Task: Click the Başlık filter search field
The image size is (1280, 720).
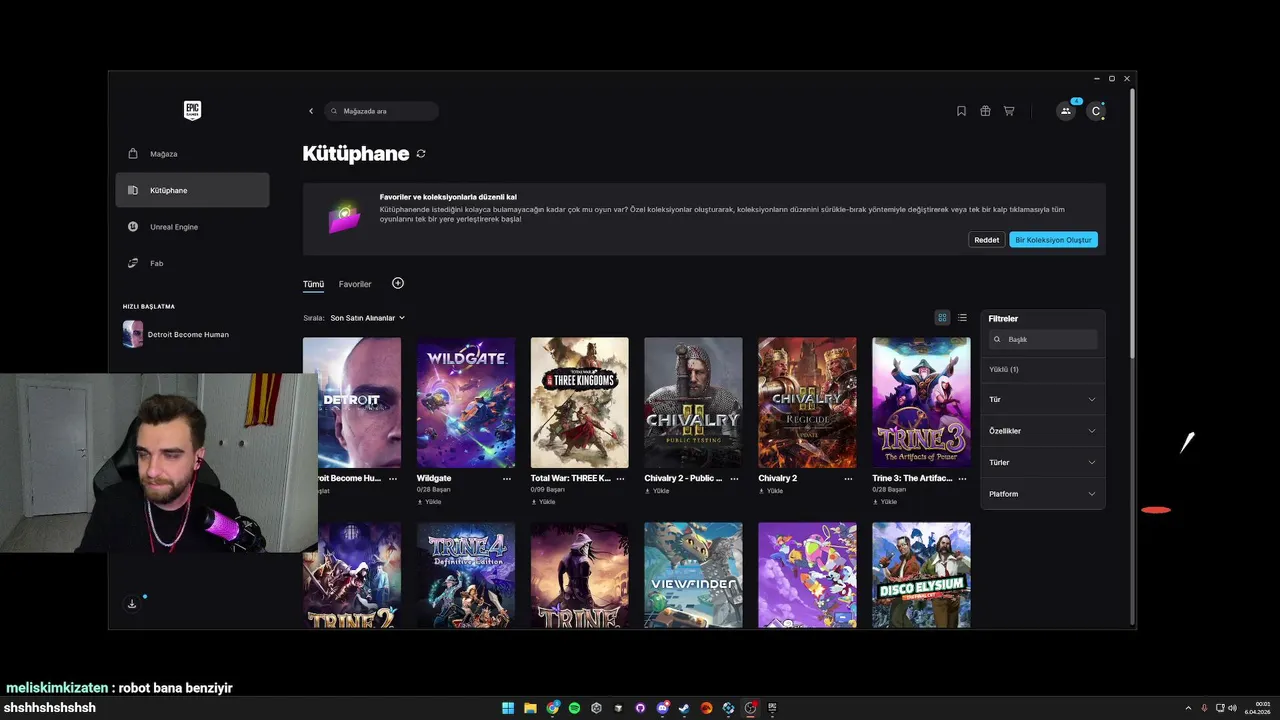Action: [1042, 340]
